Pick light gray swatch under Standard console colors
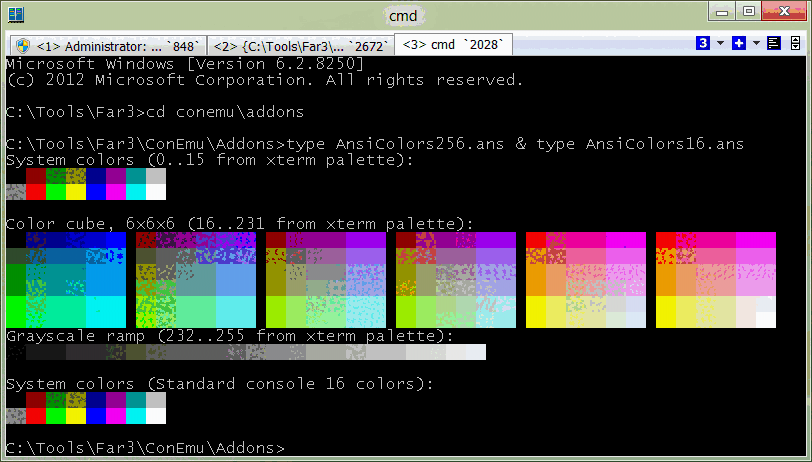Image resolution: width=812 pixels, height=462 pixels. click(156, 400)
